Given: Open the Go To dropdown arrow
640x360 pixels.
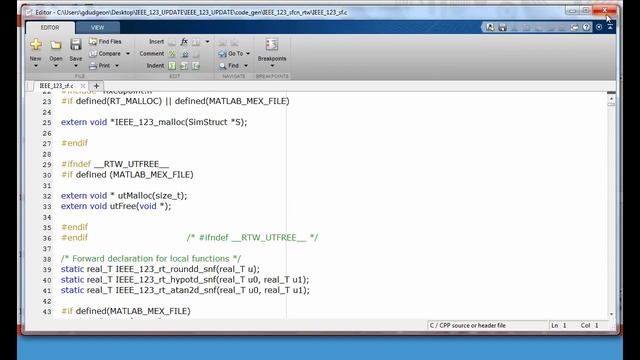Looking at the screenshot, I should coord(248,54).
